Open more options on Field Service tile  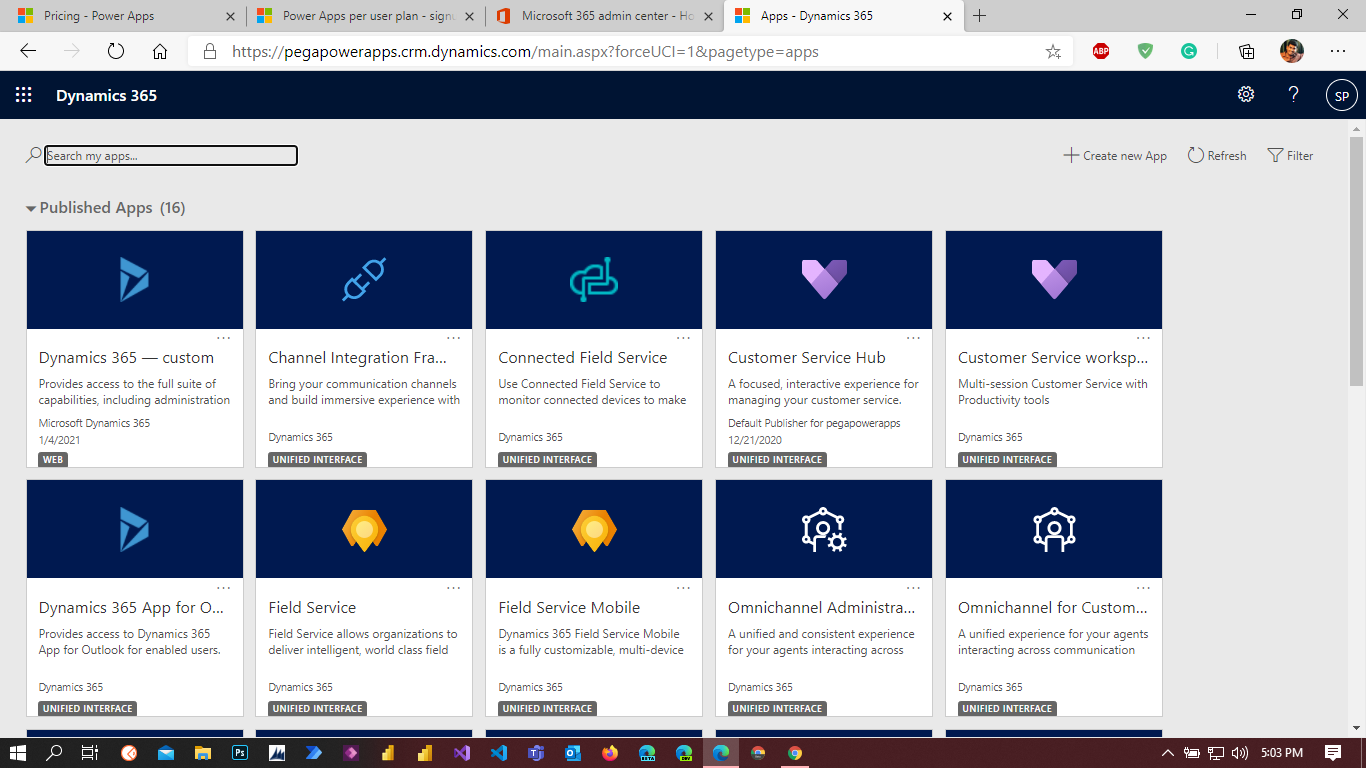click(453, 588)
